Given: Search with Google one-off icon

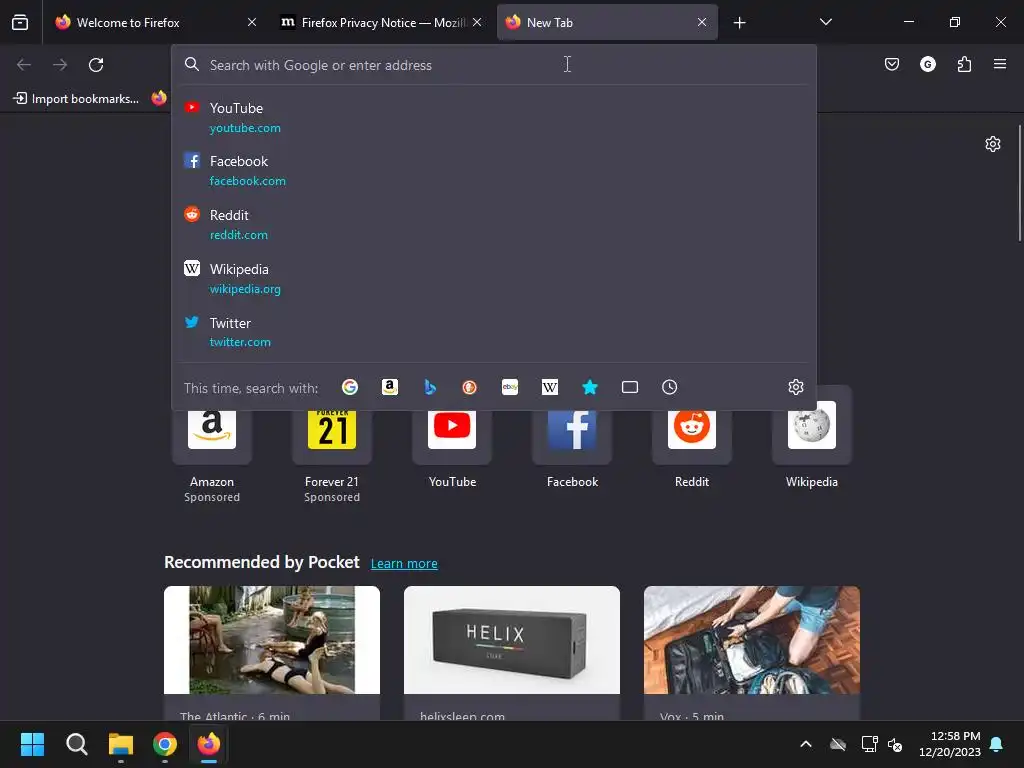Looking at the screenshot, I should (x=350, y=387).
